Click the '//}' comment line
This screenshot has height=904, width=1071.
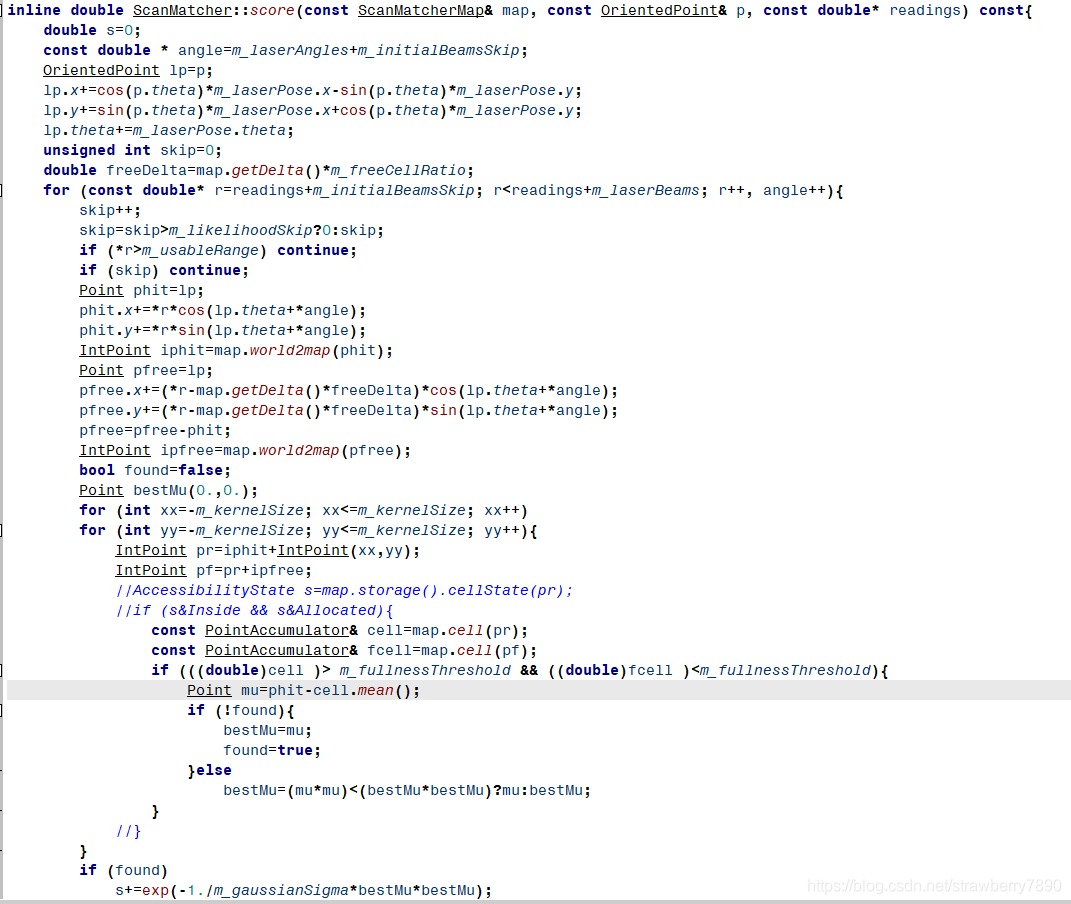(x=128, y=831)
